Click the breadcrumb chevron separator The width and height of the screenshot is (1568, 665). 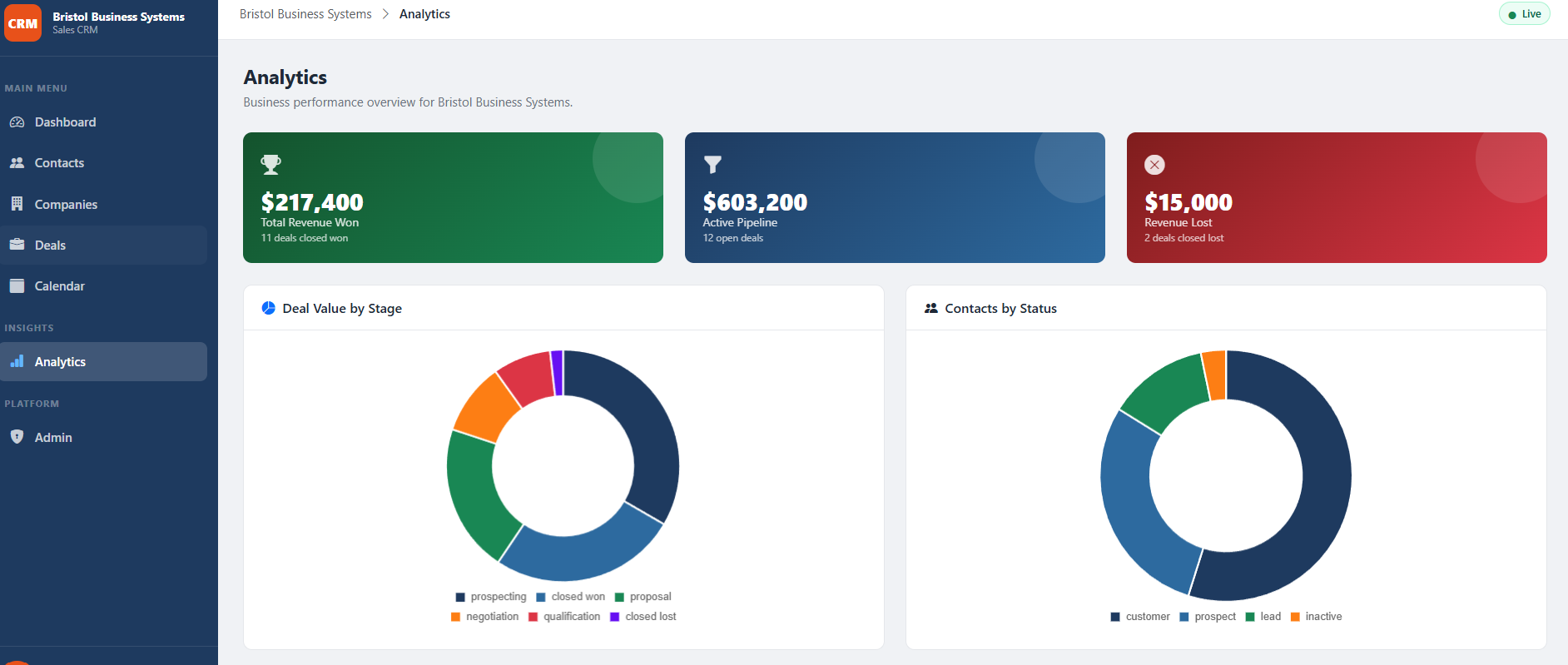click(x=385, y=14)
